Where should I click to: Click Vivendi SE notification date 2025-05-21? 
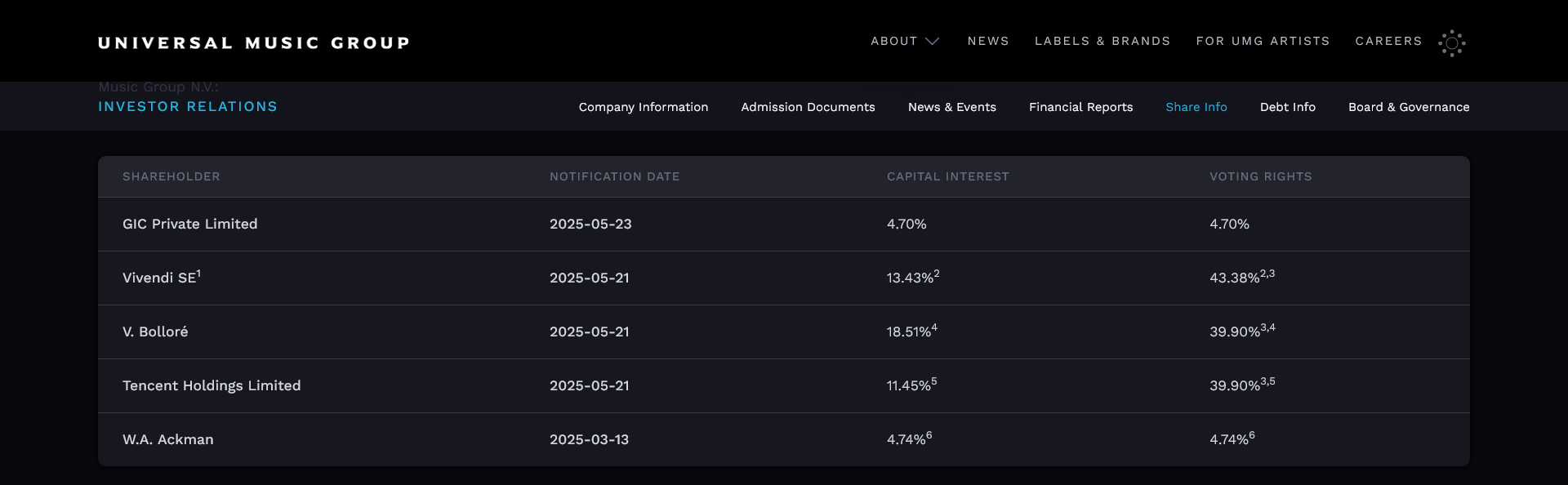point(590,278)
